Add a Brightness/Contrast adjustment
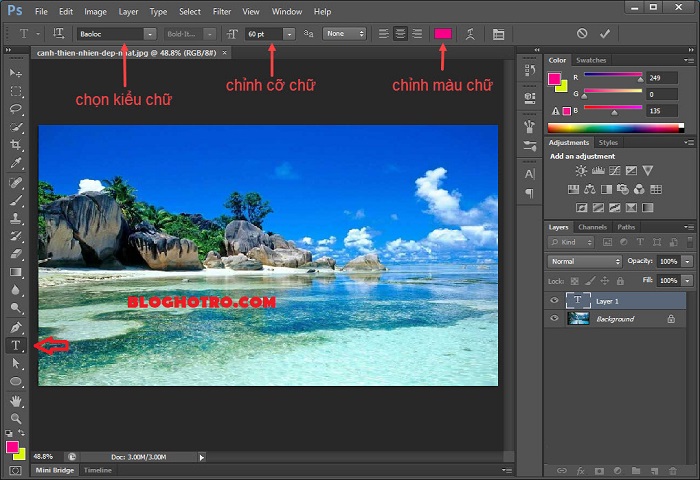The width and height of the screenshot is (700, 480). (x=581, y=171)
